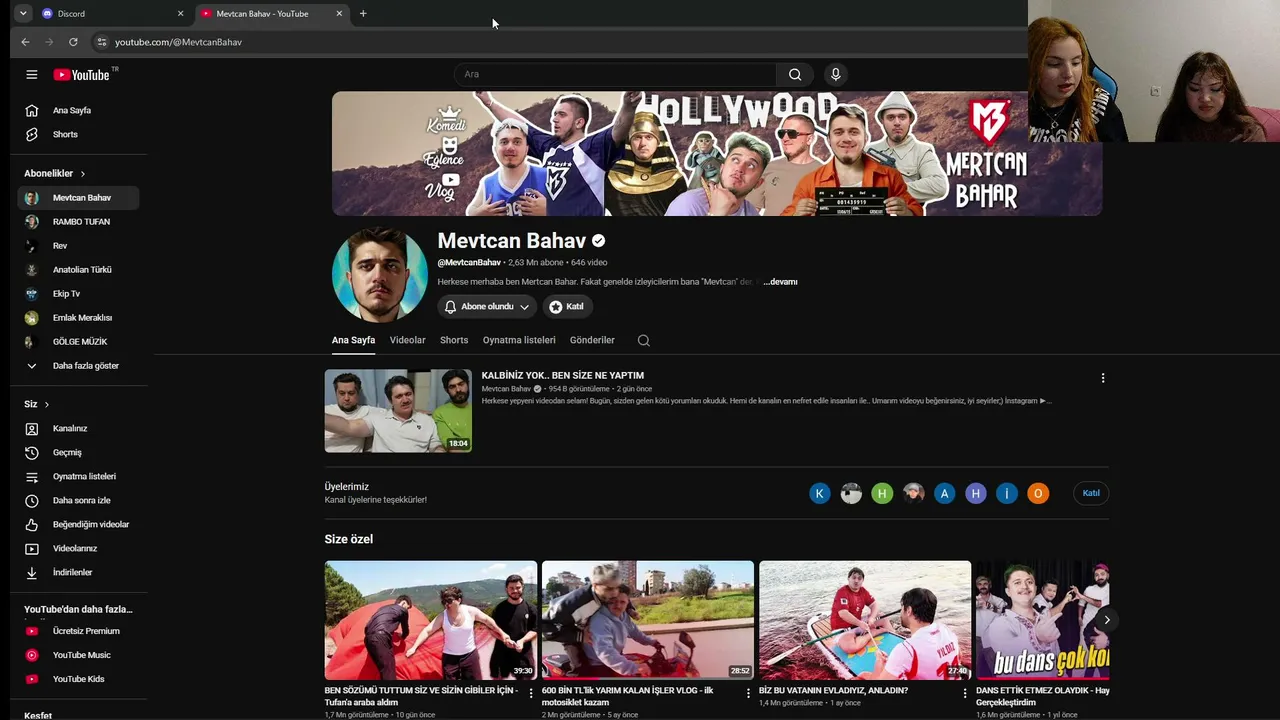The width and height of the screenshot is (1280, 720).
Task: Open Daha sonra izle list
Action: [x=78, y=500]
